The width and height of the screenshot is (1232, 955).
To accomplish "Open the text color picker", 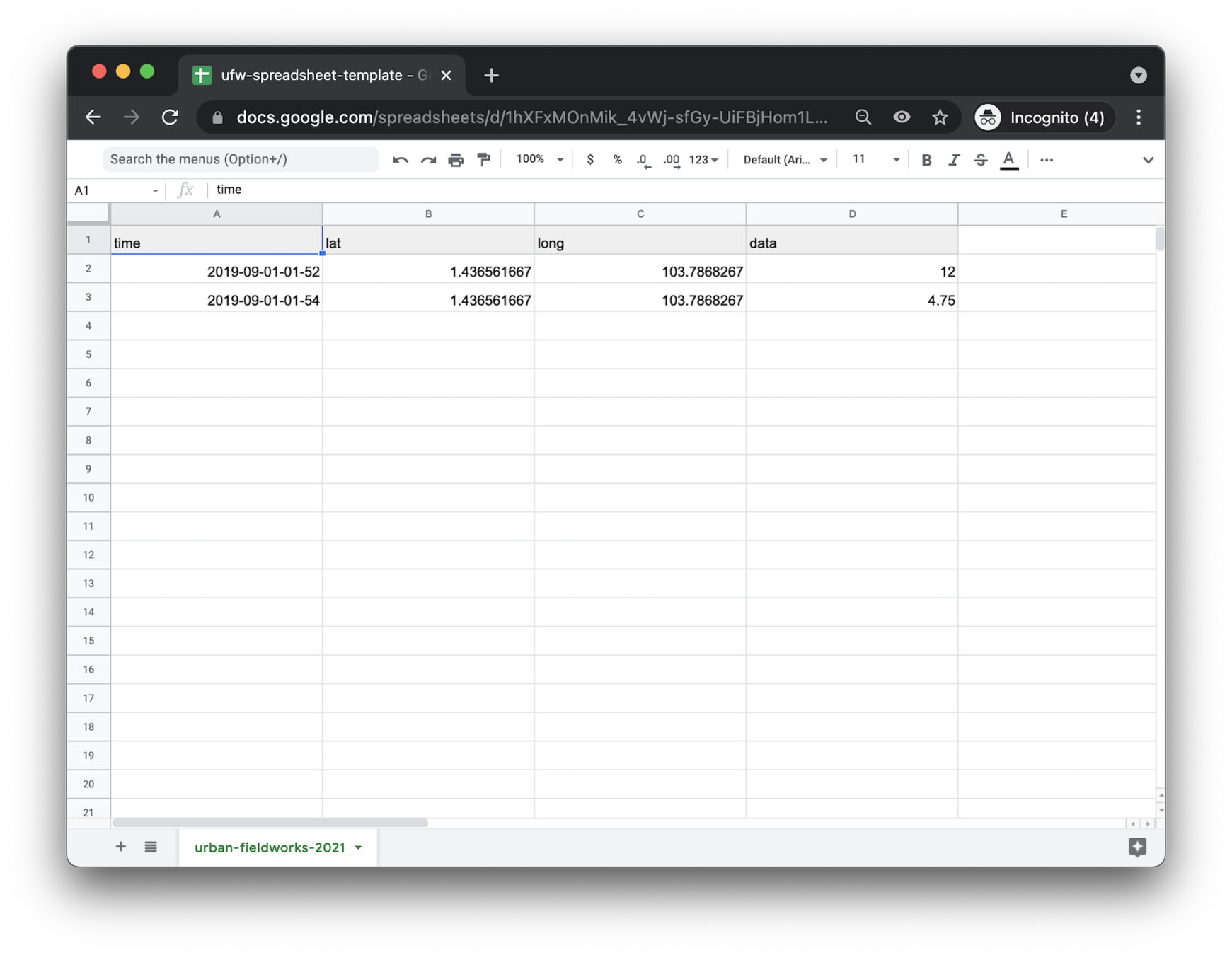I will (1009, 161).
